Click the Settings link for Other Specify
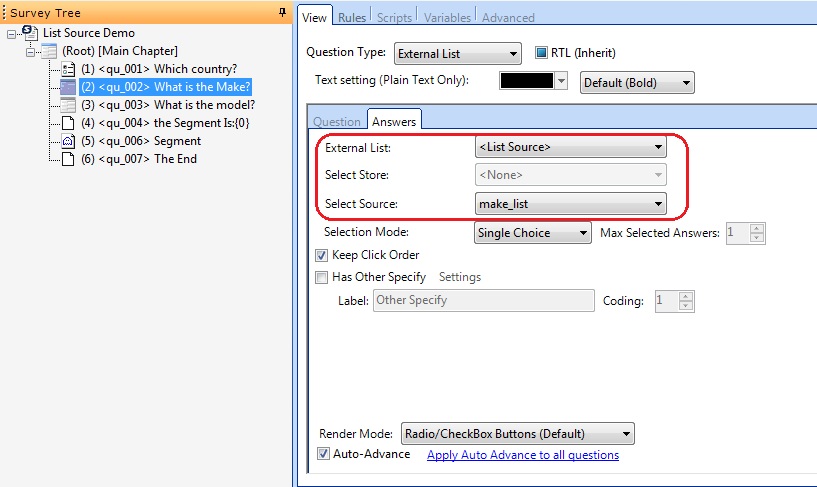Image resolution: width=817 pixels, height=487 pixels. click(x=460, y=277)
